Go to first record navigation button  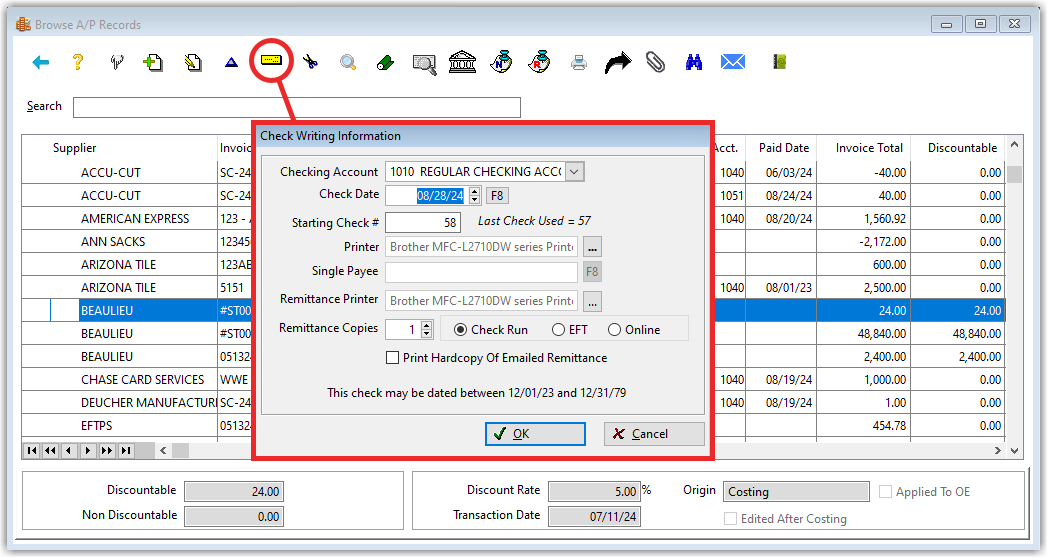(31, 450)
